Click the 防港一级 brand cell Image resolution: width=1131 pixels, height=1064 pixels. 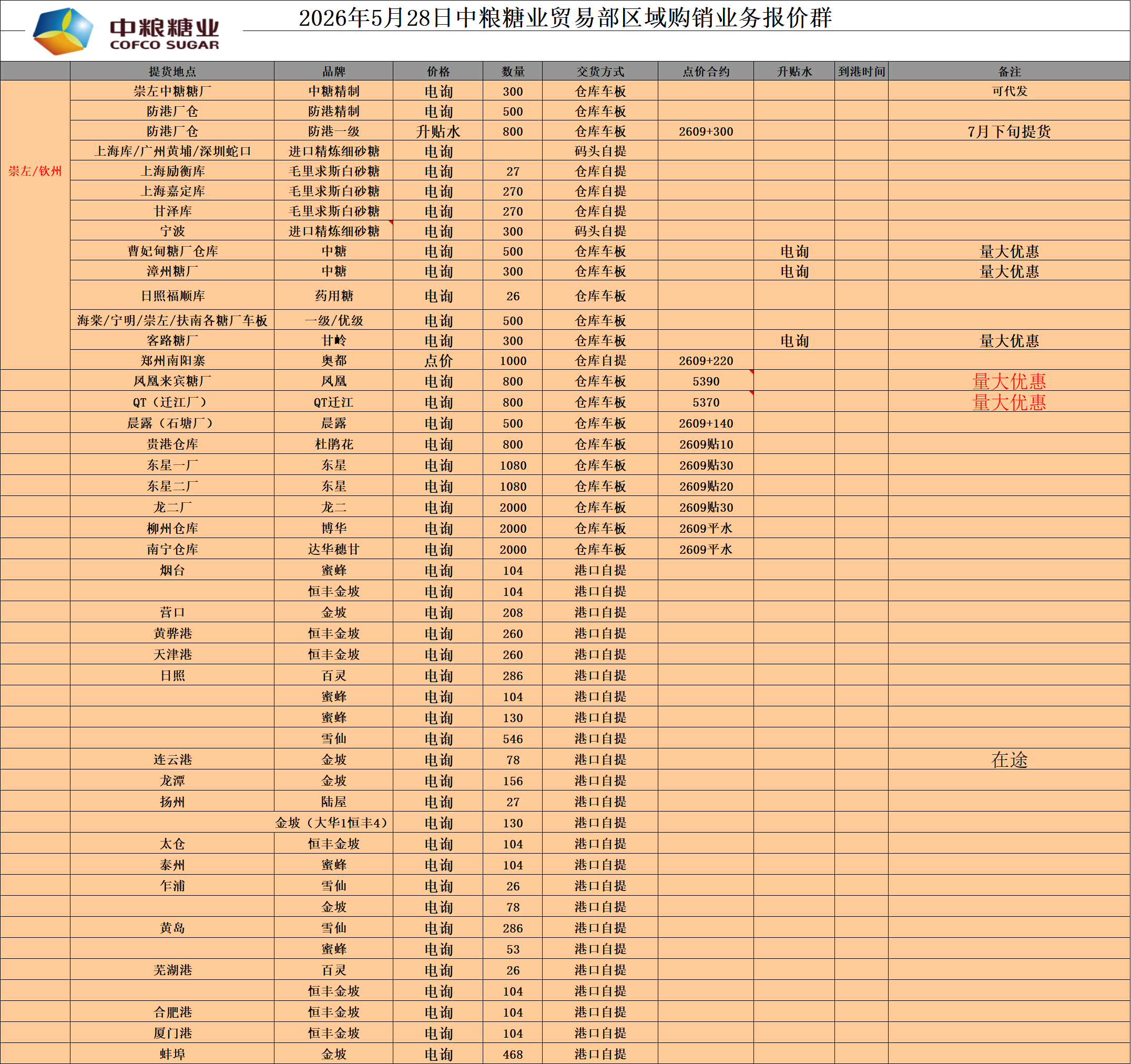333,131
